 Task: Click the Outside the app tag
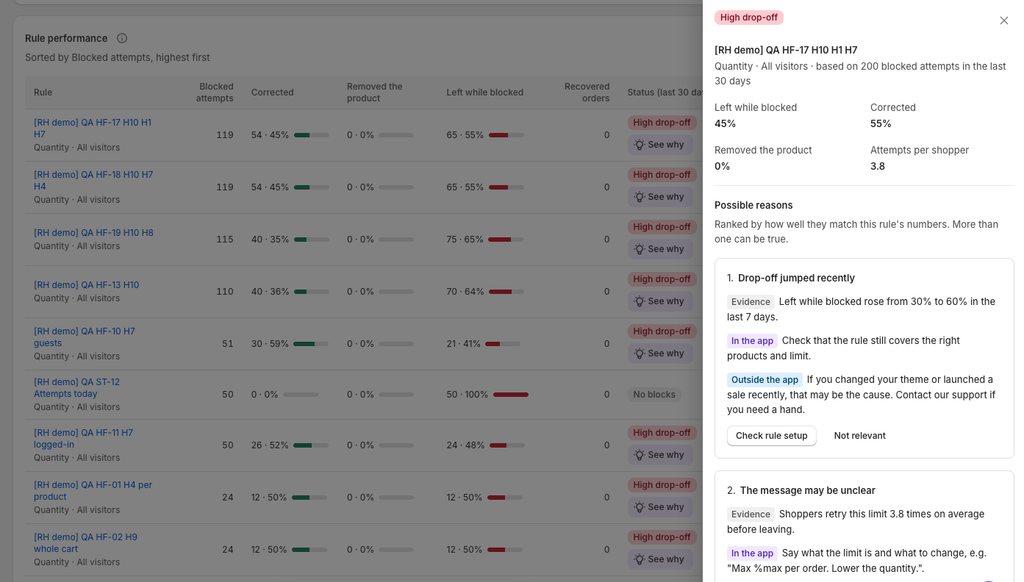(765, 380)
